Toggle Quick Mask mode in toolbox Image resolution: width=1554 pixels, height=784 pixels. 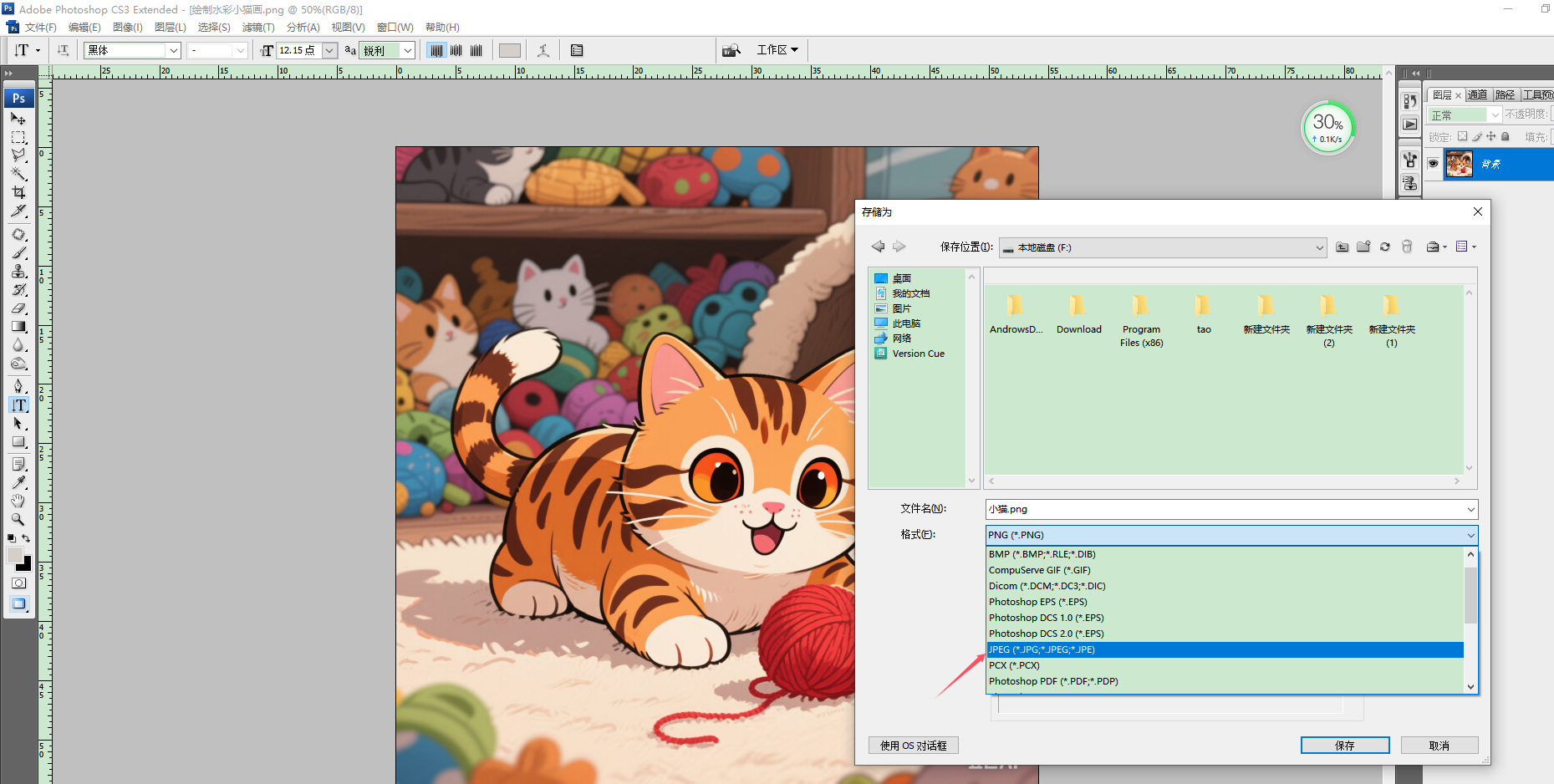click(x=18, y=583)
